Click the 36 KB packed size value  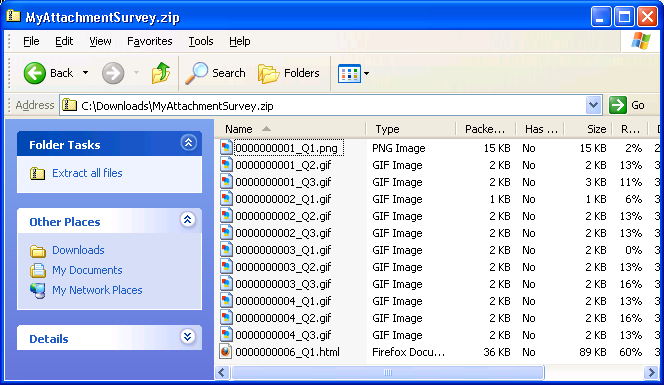tap(497, 352)
